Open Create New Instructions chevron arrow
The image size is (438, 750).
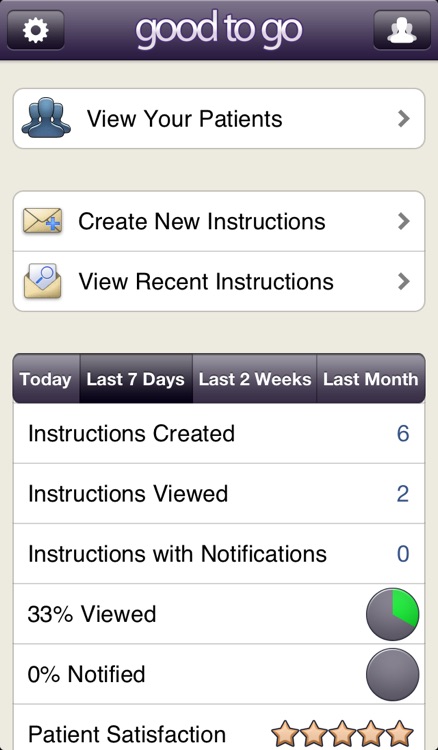[x=404, y=221]
